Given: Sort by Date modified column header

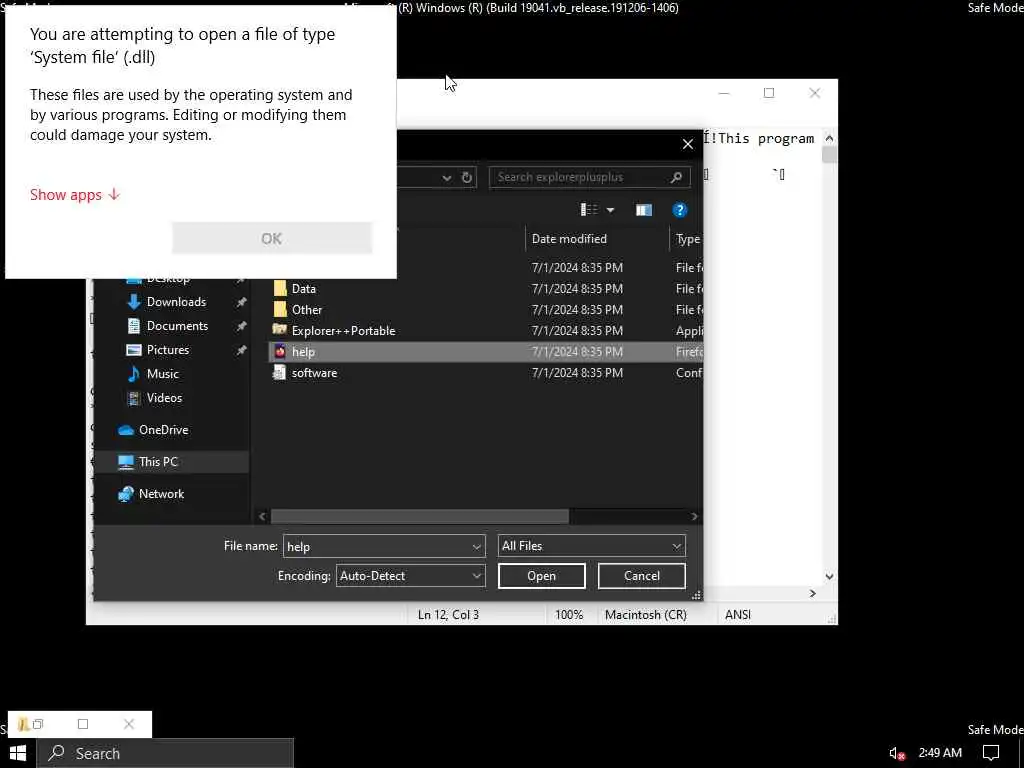Looking at the screenshot, I should (x=569, y=239).
